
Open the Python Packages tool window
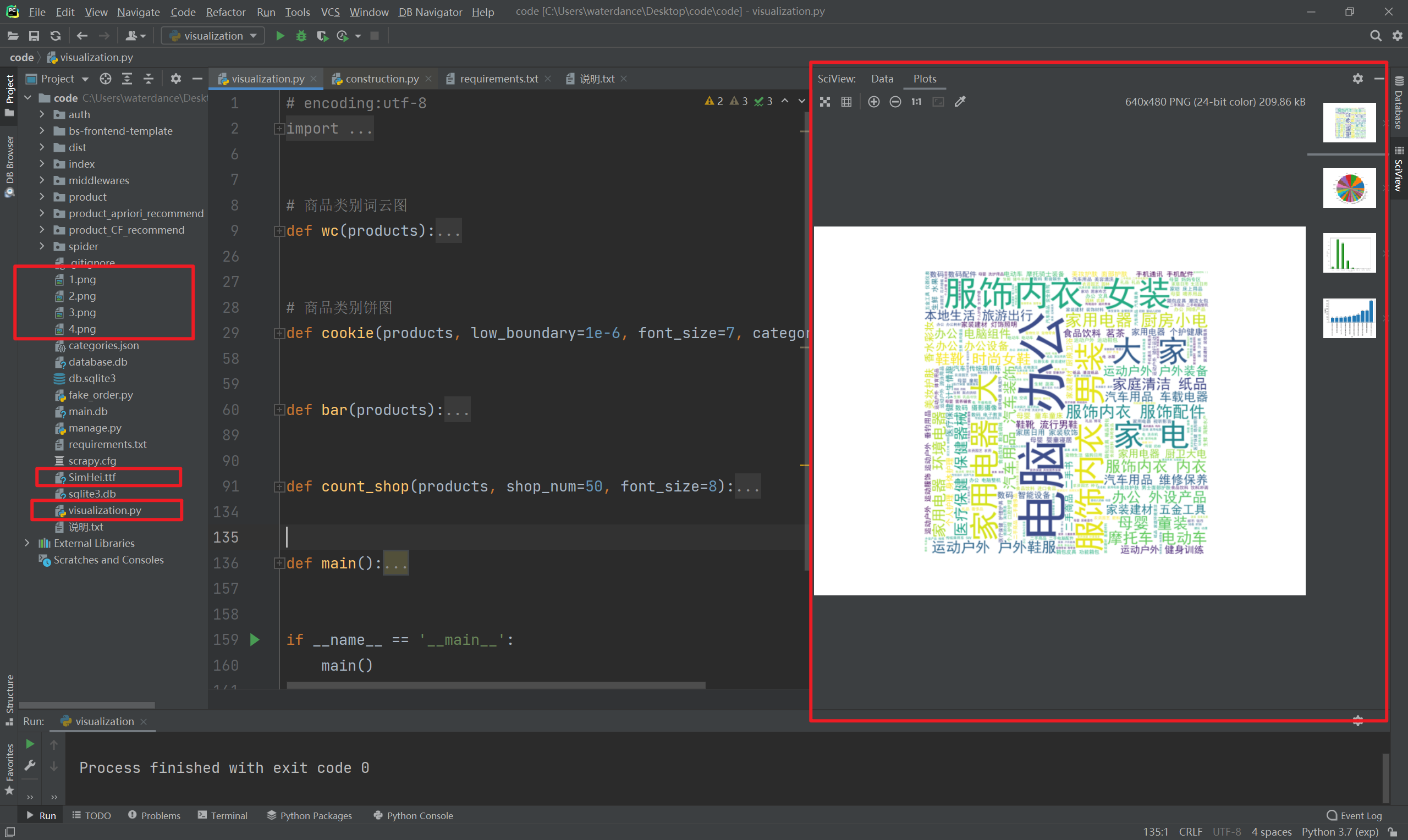click(309, 815)
